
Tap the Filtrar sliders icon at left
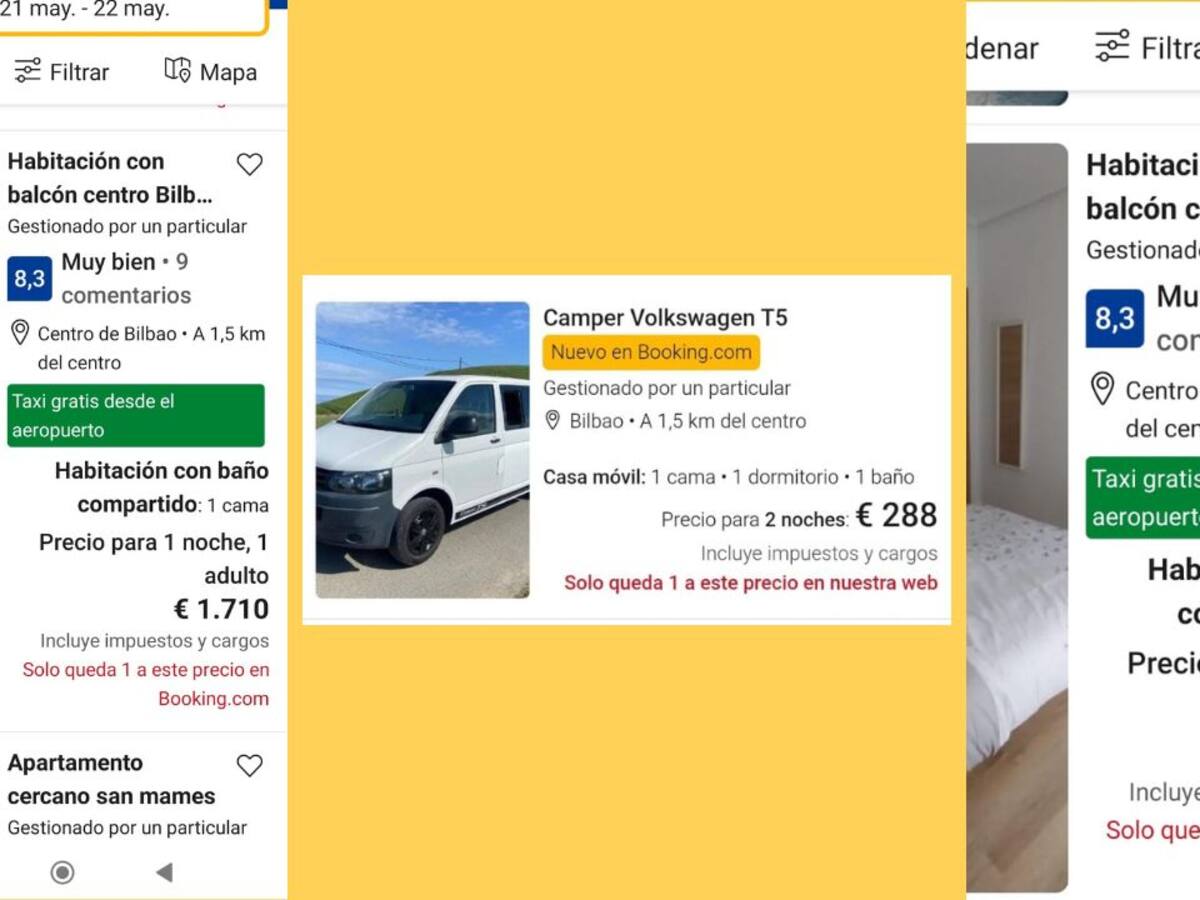[x=28, y=71]
